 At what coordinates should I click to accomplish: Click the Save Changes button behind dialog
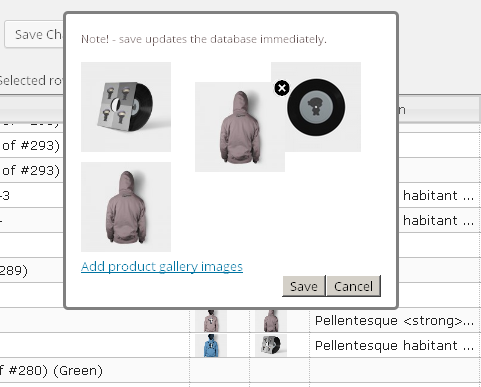coord(34,34)
